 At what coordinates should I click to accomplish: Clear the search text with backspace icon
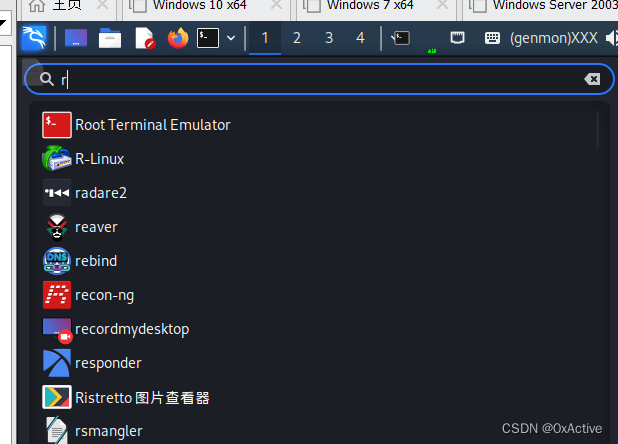pos(592,79)
